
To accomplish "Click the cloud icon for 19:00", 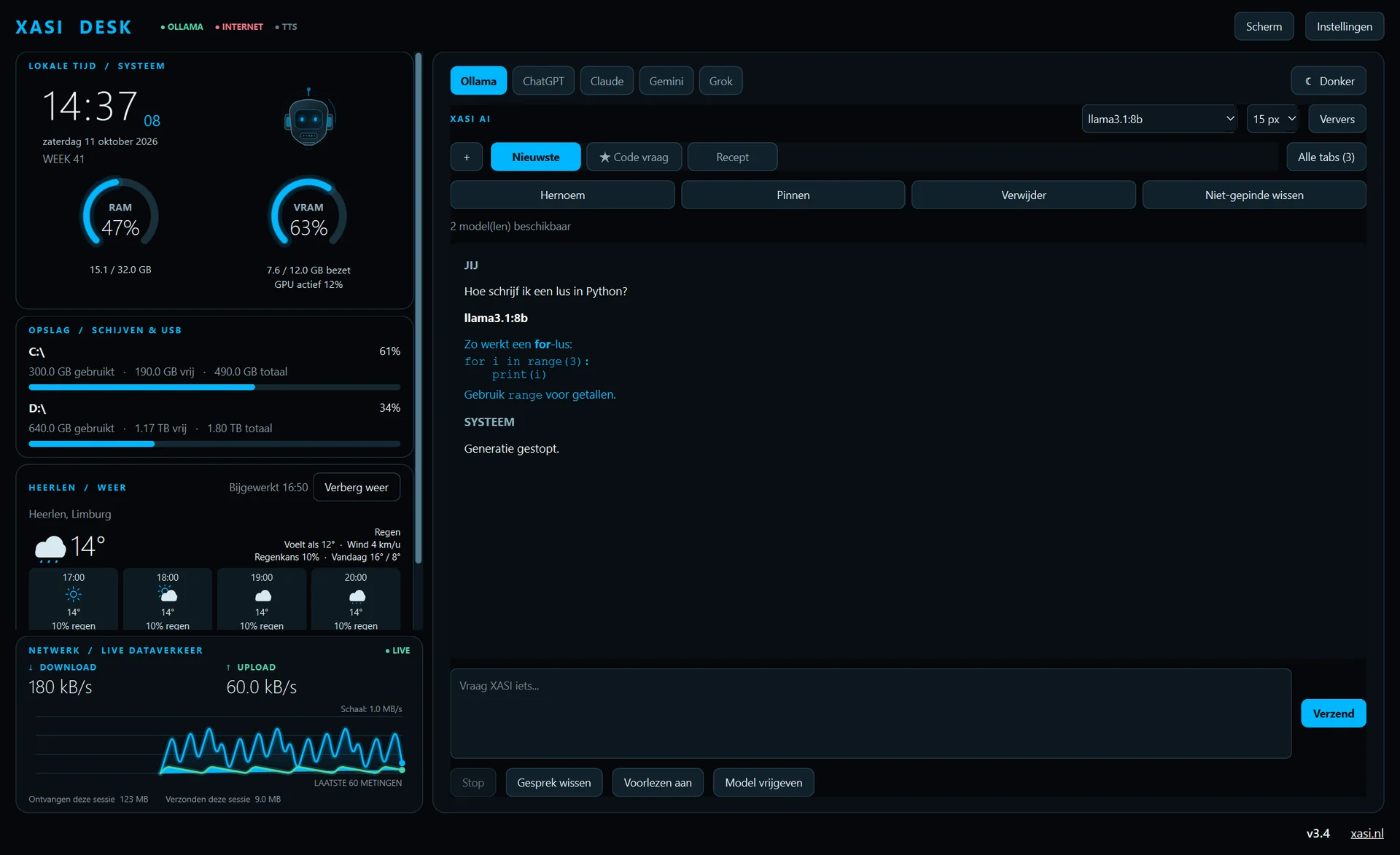I will click(x=262, y=595).
